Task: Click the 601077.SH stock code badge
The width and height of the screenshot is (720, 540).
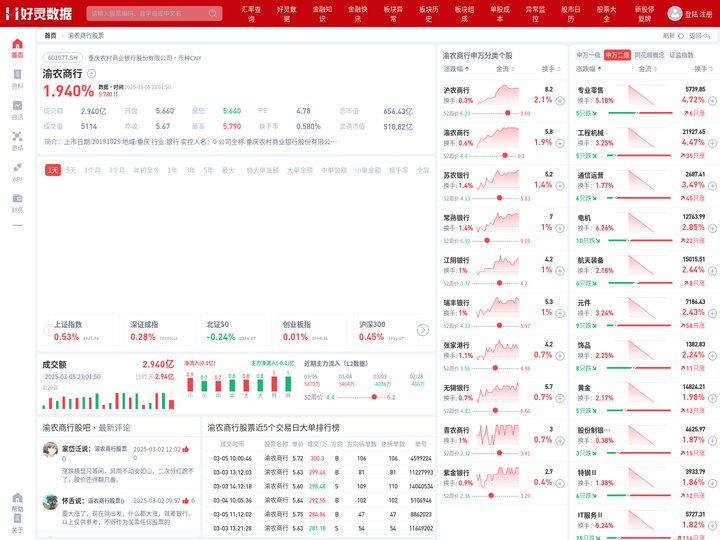Action: (62, 58)
